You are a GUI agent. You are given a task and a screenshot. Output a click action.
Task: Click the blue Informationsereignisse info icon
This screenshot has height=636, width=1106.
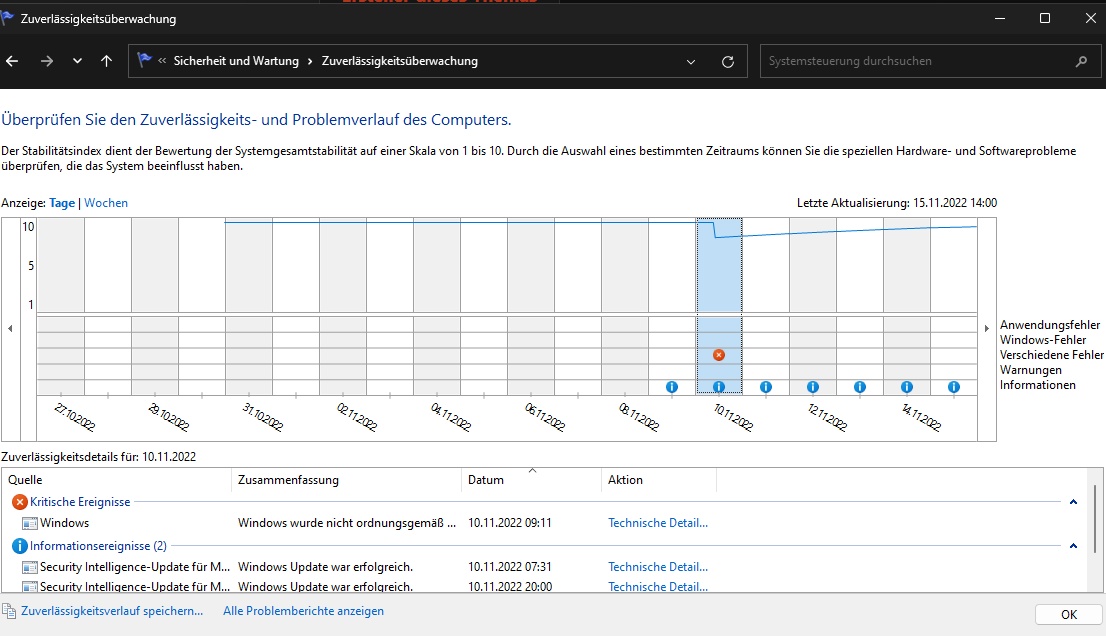point(20,546)
